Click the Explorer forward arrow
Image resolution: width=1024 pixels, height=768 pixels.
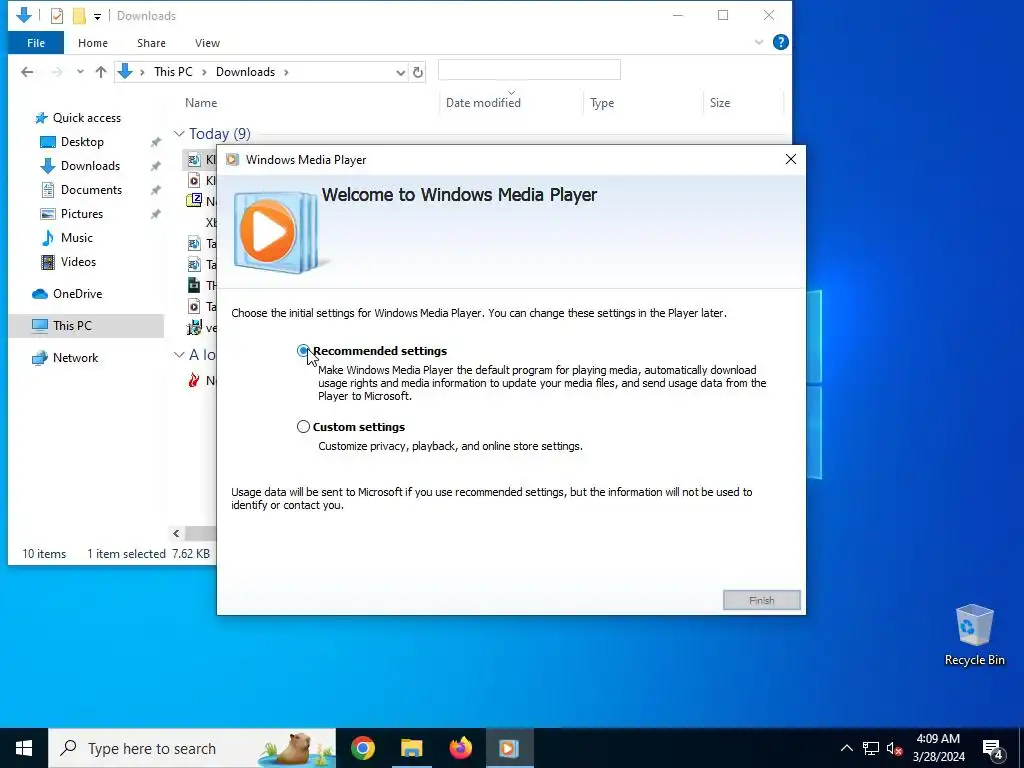(x=57, y=72)
